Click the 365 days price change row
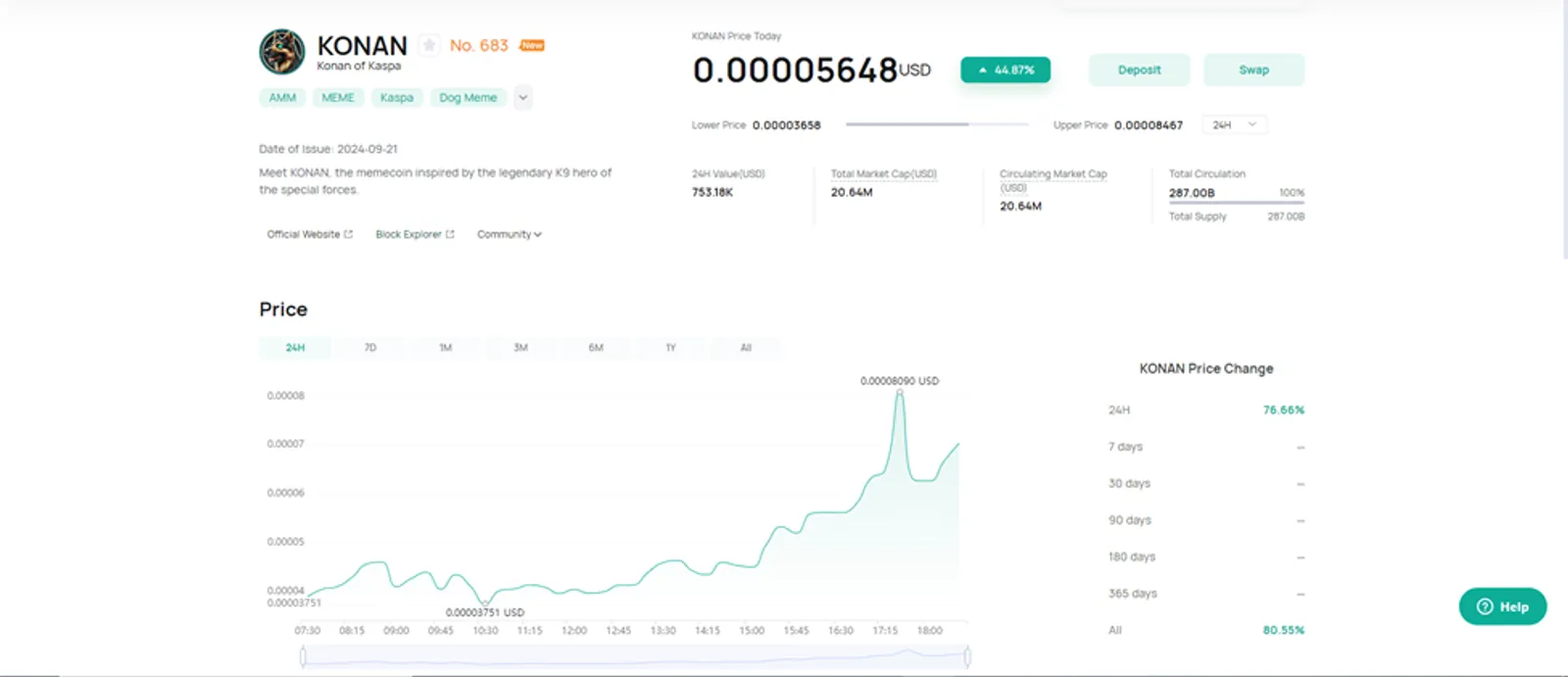1568x677 pixels. (1206, 594)
